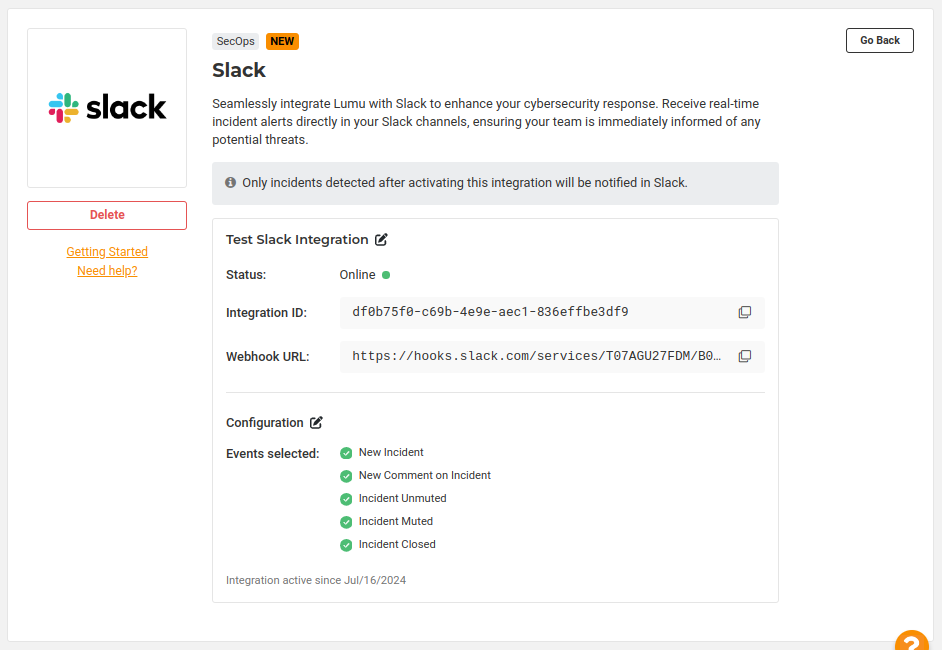Delete the Slack integration

pyautogui.click(x=107, y=215)
